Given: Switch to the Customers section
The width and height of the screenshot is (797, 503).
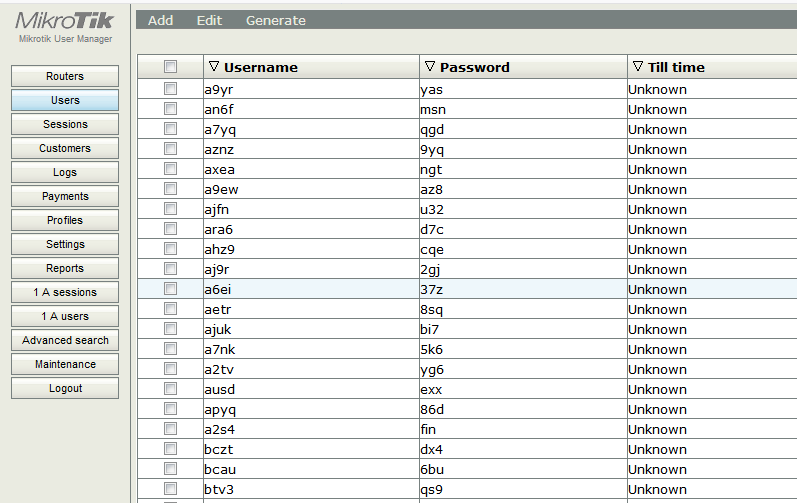Looking at the screenshot, I should (65, 148).
